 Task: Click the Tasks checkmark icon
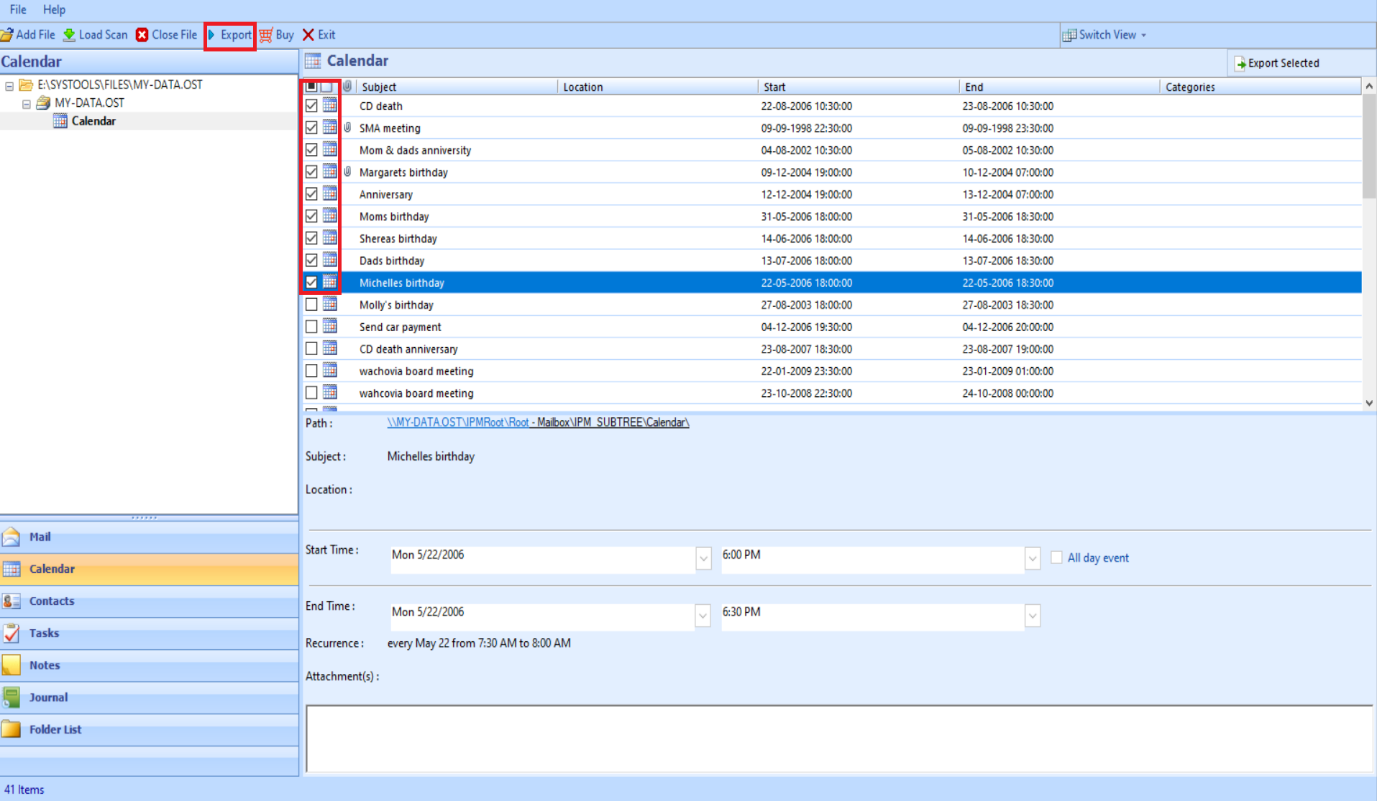click(x=11, y=633)
